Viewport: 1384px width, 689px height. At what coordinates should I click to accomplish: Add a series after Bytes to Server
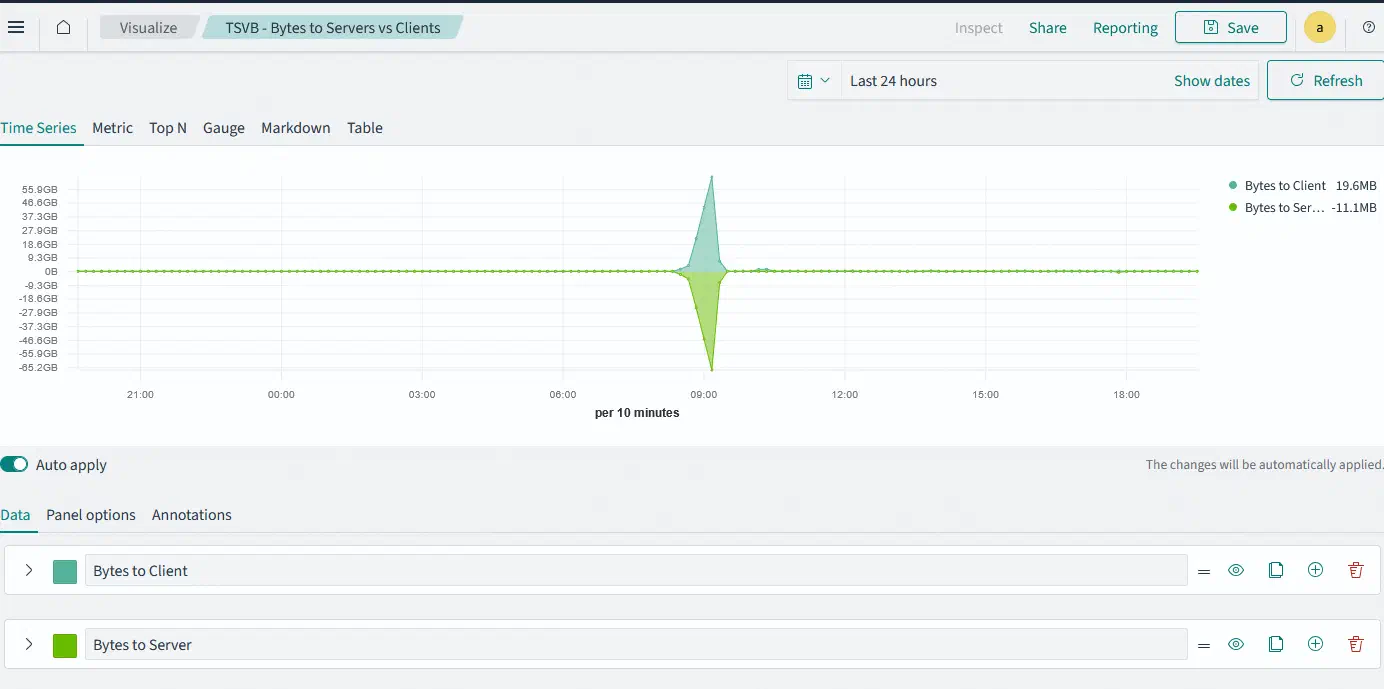tap(1316, 644)
